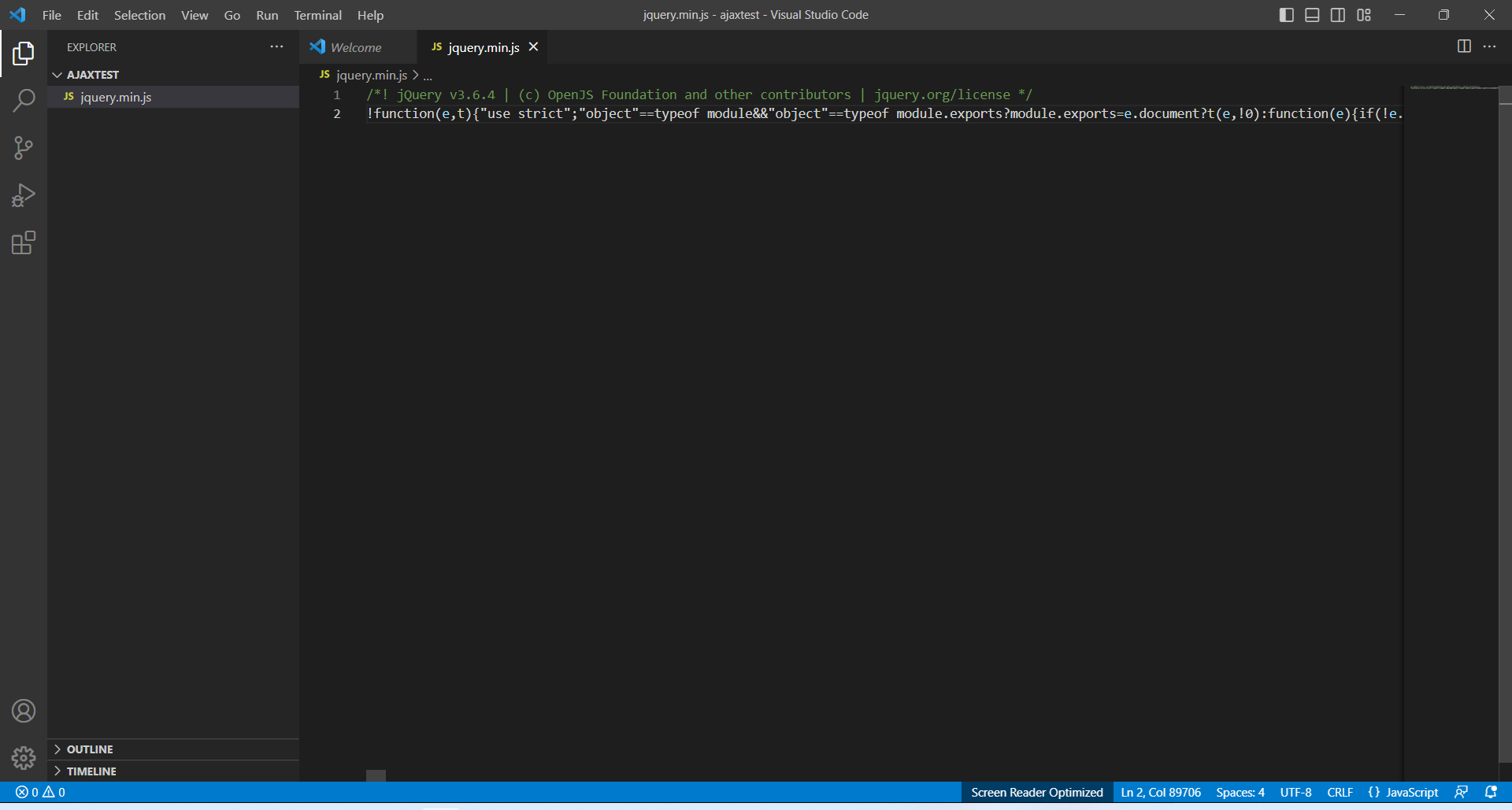This screenshot has width=1512, height=810.
Task: Open the Accounts menu icon
Action: pos(24,711)
